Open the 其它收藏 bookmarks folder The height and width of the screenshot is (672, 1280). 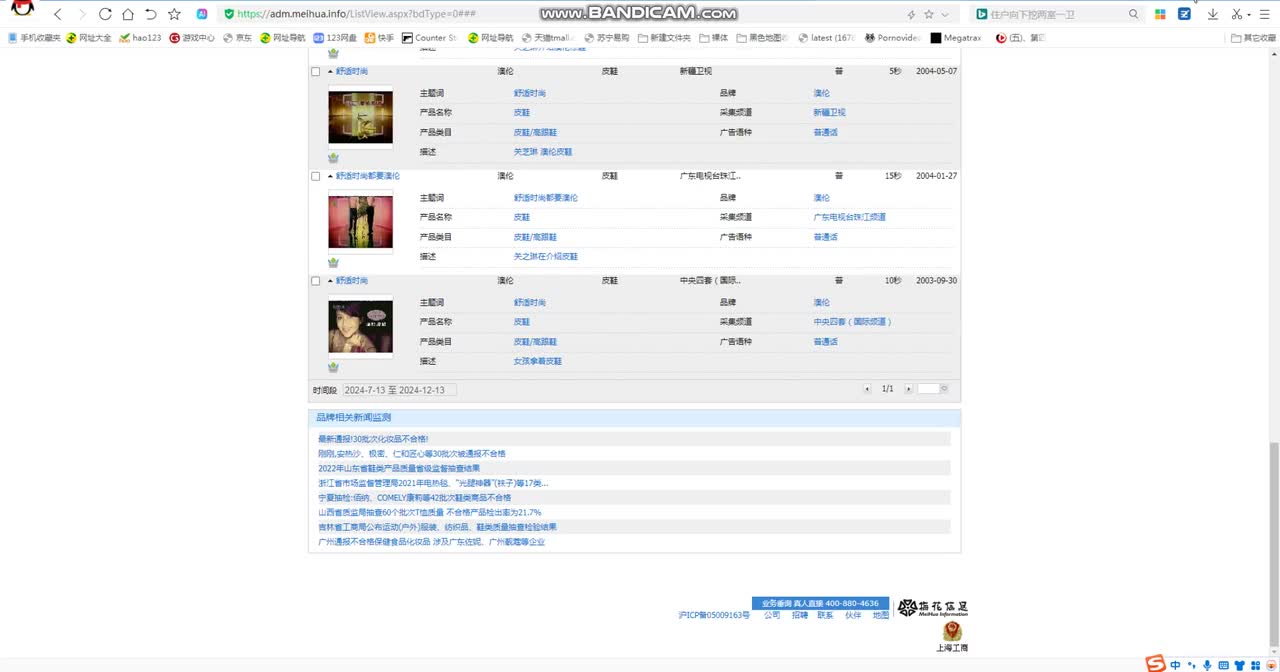tap(1253, 38)
